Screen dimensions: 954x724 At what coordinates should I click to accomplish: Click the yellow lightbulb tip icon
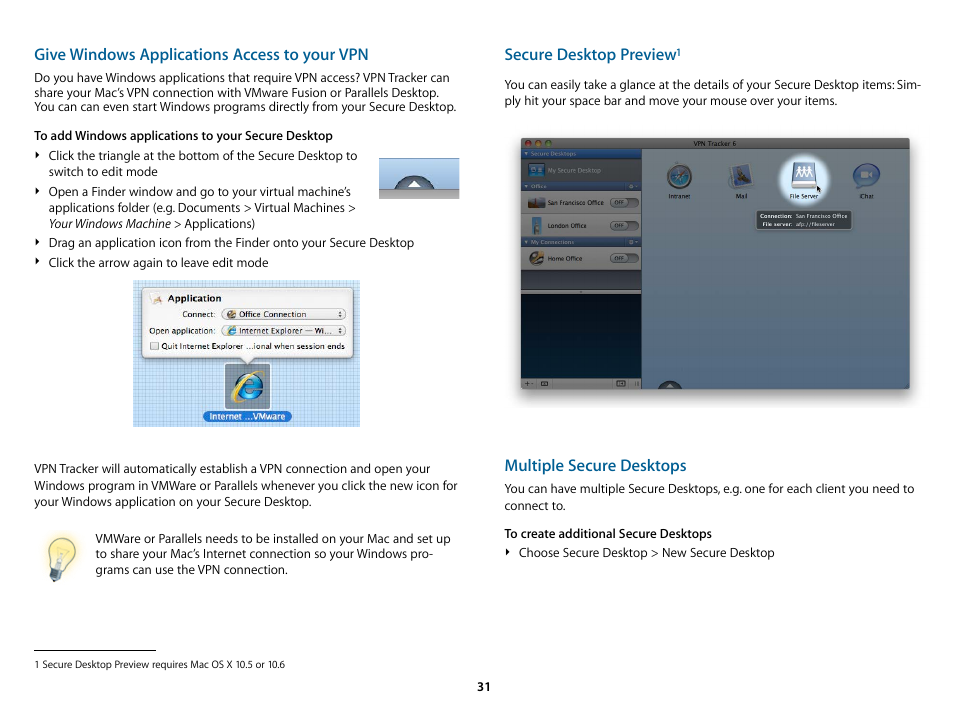[60, 558]
